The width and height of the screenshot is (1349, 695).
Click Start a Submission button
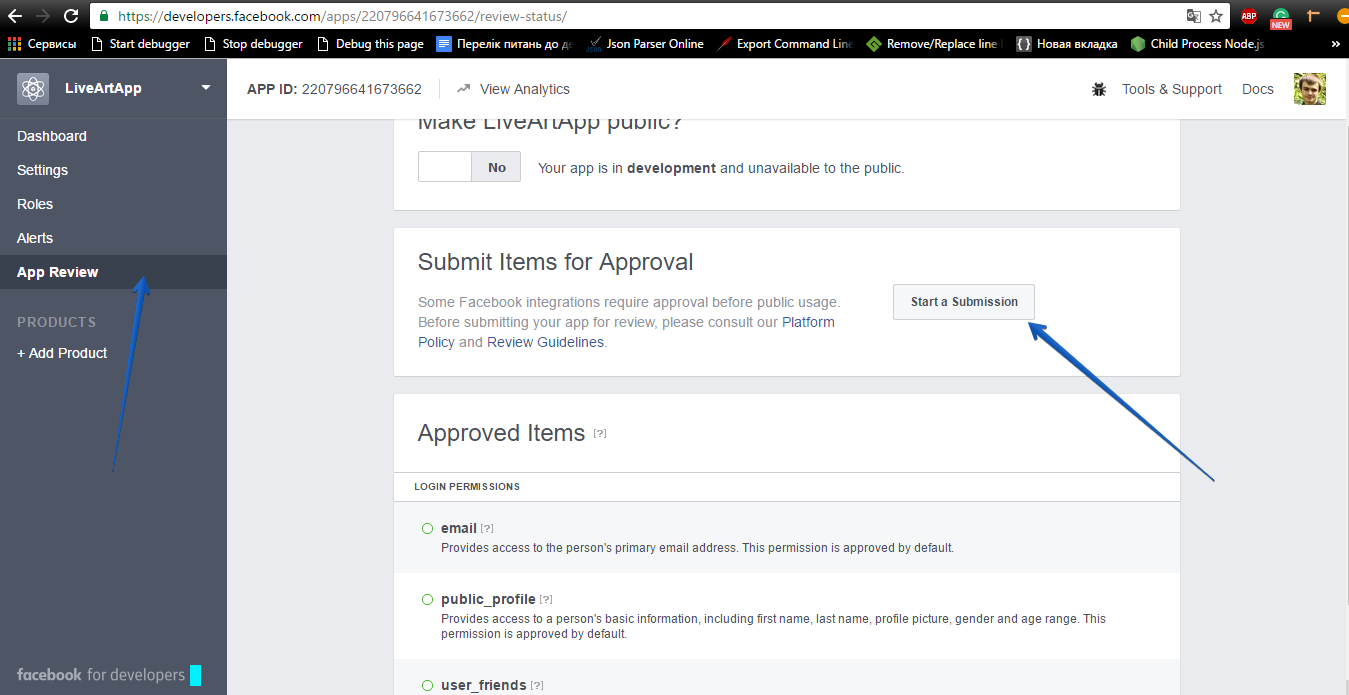(x=964, y=302)
